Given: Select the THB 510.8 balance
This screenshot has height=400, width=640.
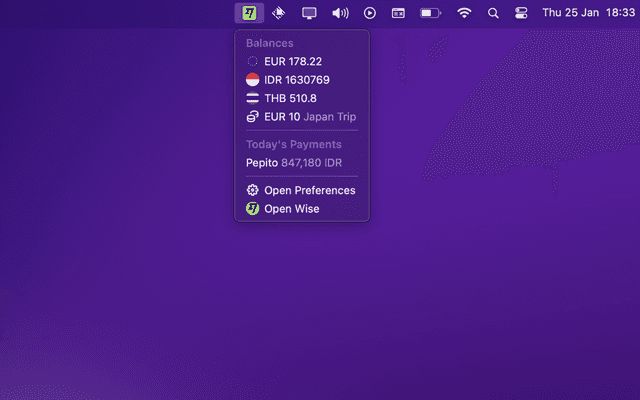Looking at the screenshot, I should [290, 98].
